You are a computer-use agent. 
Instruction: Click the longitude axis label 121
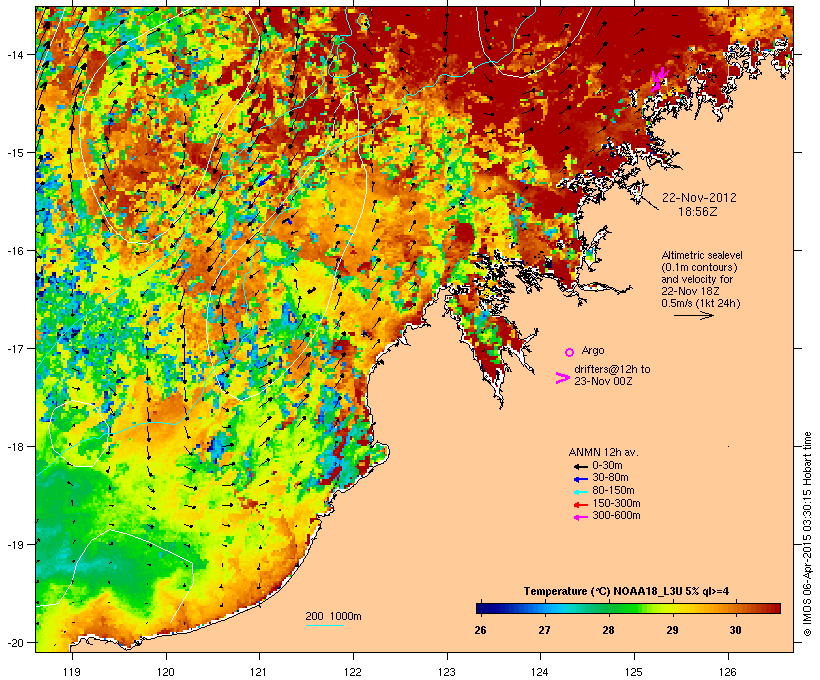pos(259,672)
